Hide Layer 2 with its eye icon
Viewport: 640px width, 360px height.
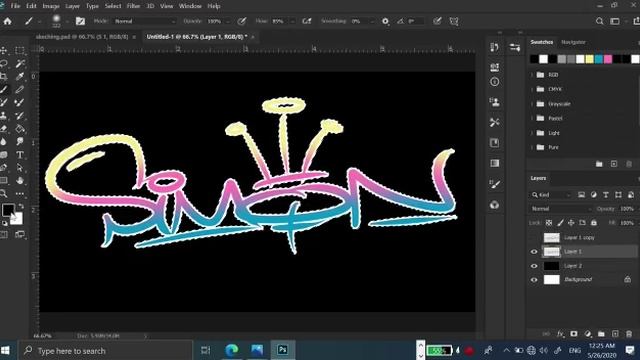(534, 266)
